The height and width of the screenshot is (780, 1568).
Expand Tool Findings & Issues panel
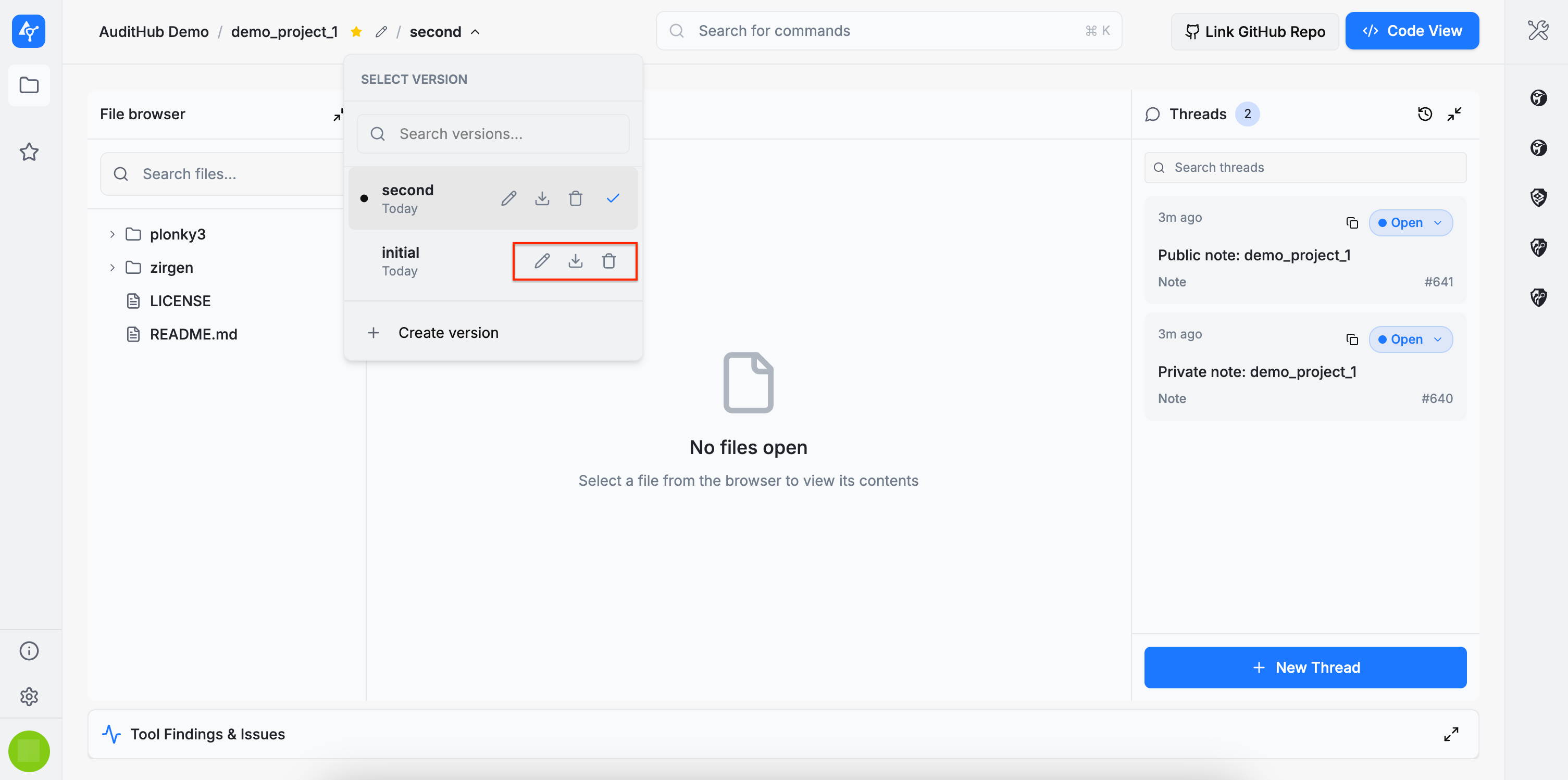pos(1450,734)
